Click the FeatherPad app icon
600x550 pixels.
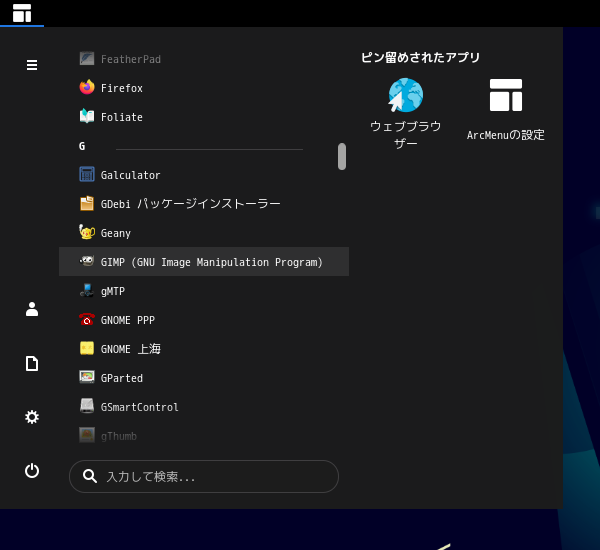pos(87,59)
